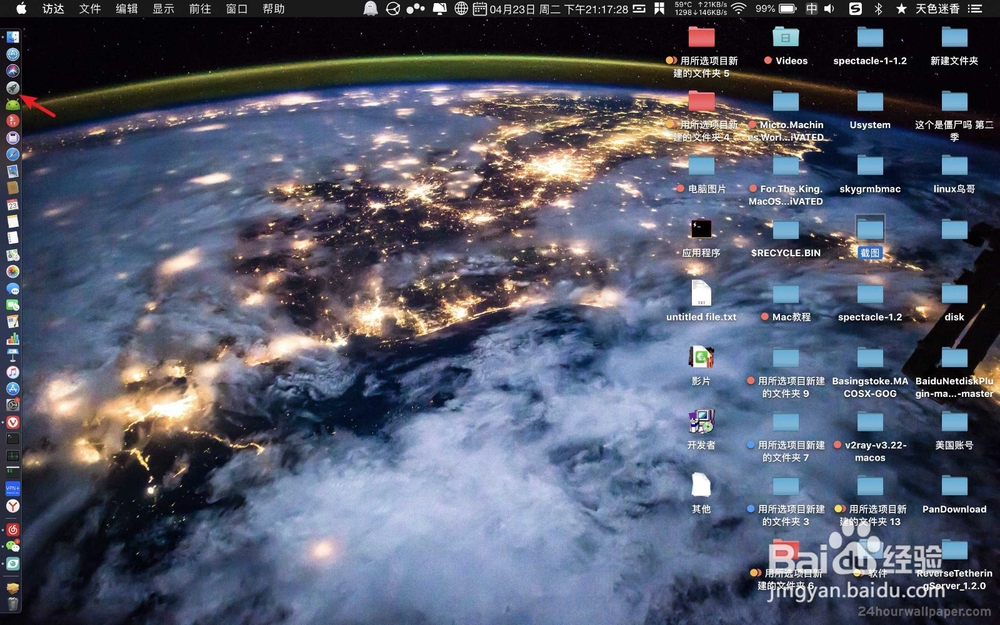Open Keynote from the Dock
1000x625 pixels.
11,355
